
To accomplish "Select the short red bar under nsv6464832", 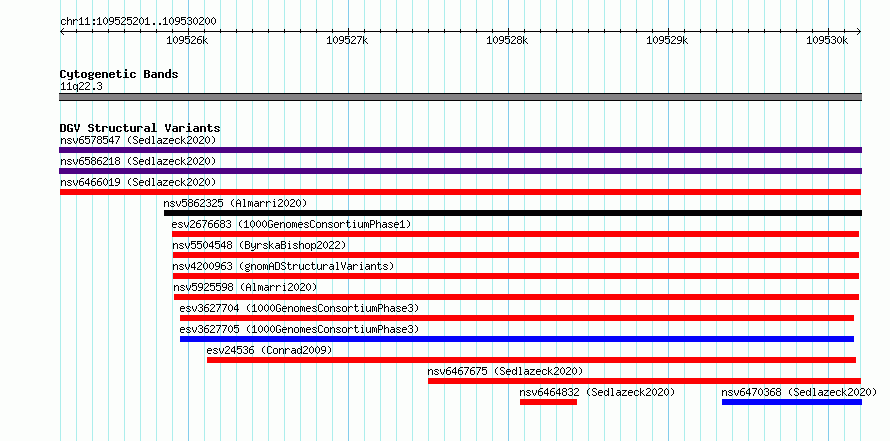I will pos(548,402).
